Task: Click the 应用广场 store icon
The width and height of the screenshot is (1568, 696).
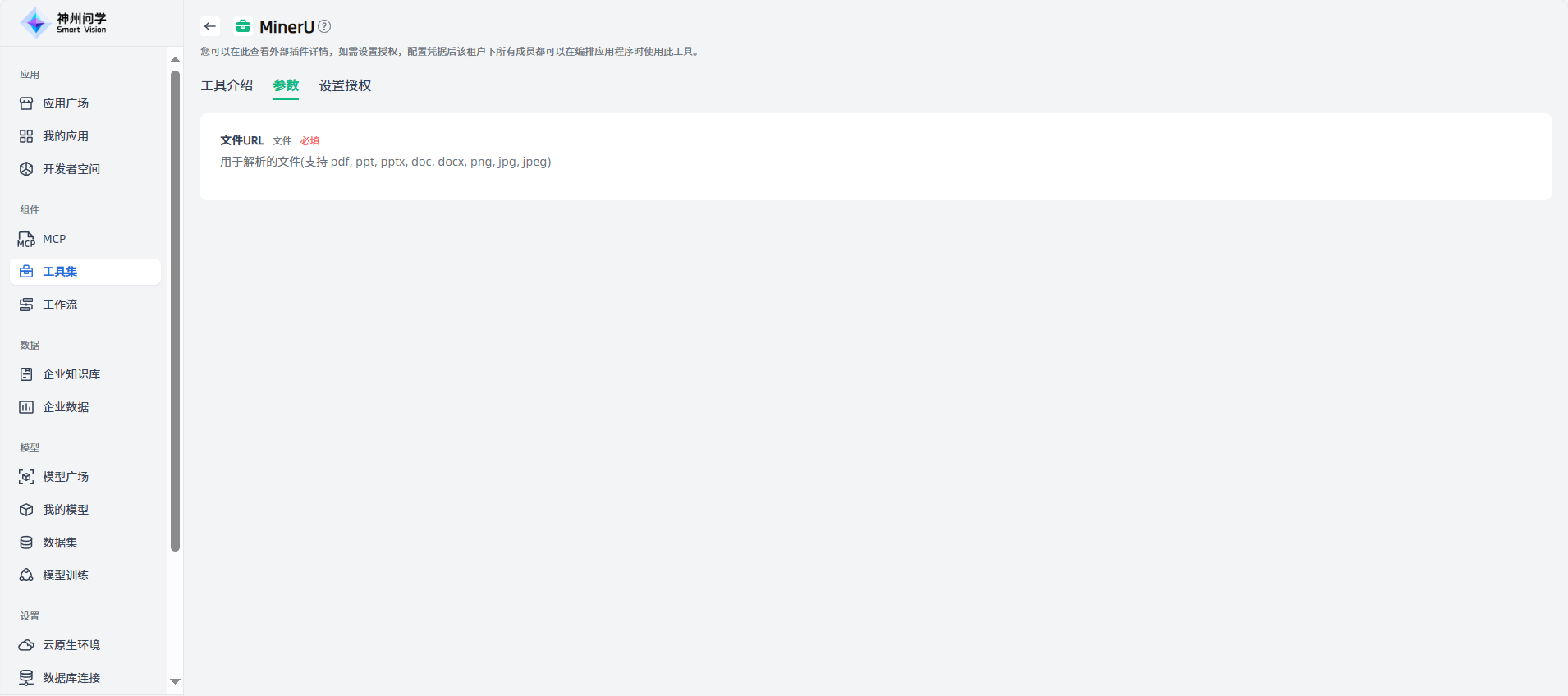Action: pyautogui.click(x=26, y=103)
